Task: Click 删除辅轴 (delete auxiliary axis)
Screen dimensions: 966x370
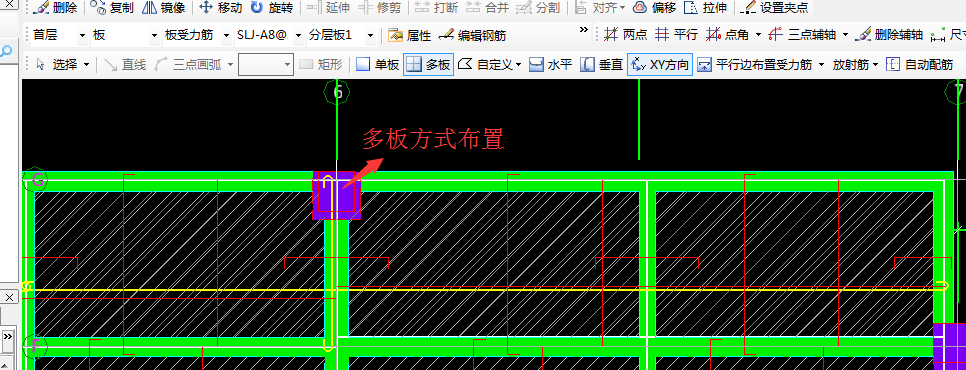Action: click(890, 35)
